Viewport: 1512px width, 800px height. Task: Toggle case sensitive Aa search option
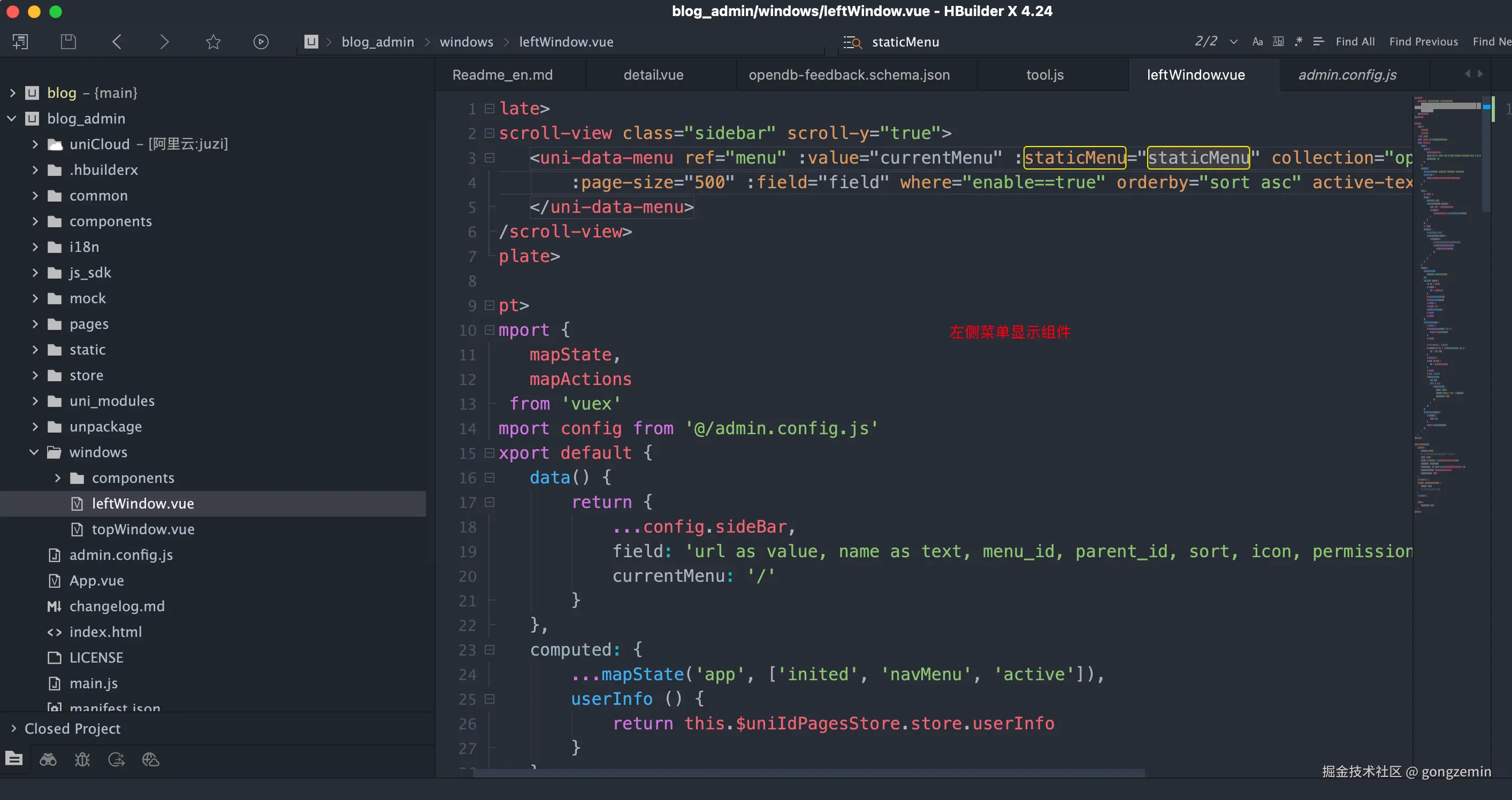pos(1257,42)
